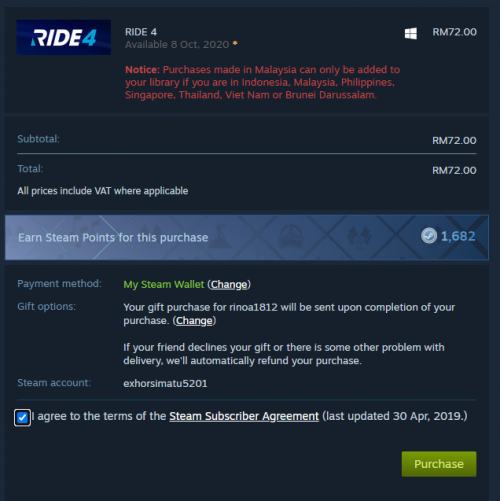This screenshot has width=500, height=501.
Task: Click the exhorsimatu5201 account name
Action: click(x=165, y=383)
